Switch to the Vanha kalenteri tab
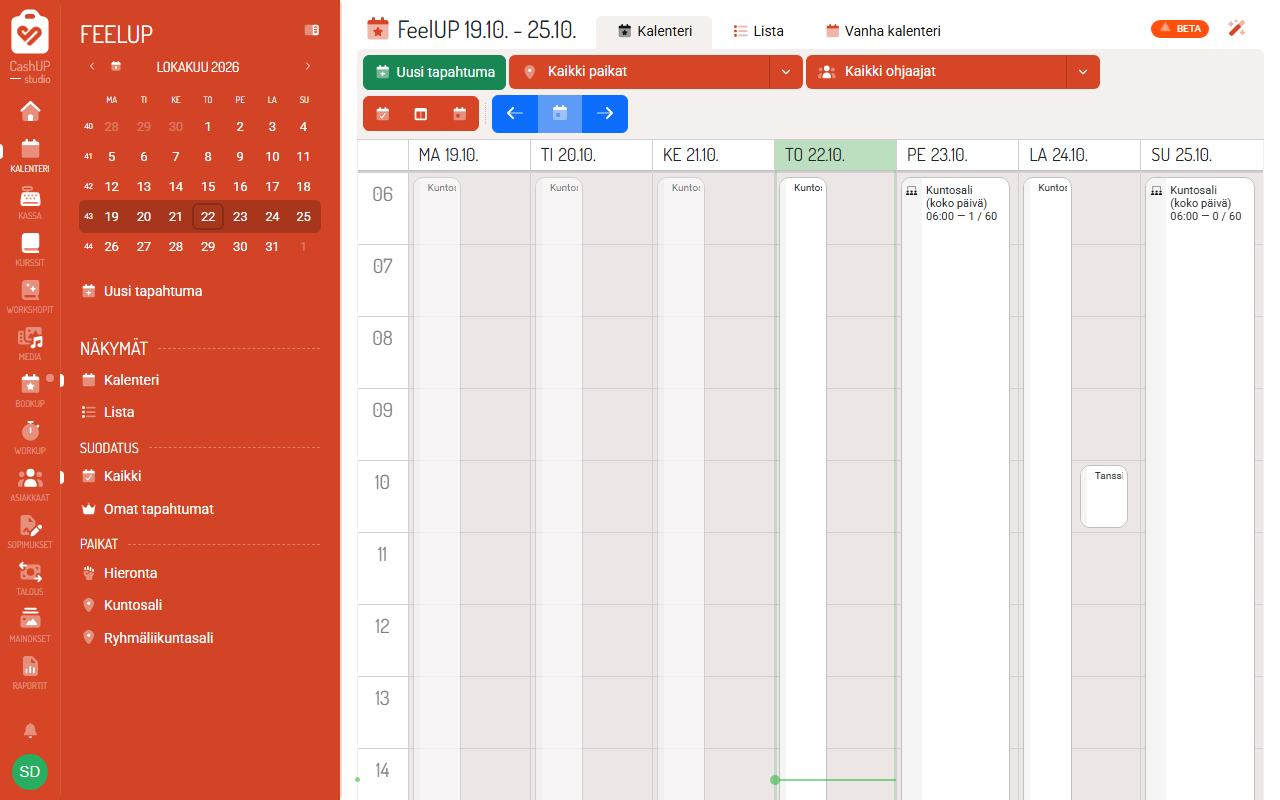 883,31
